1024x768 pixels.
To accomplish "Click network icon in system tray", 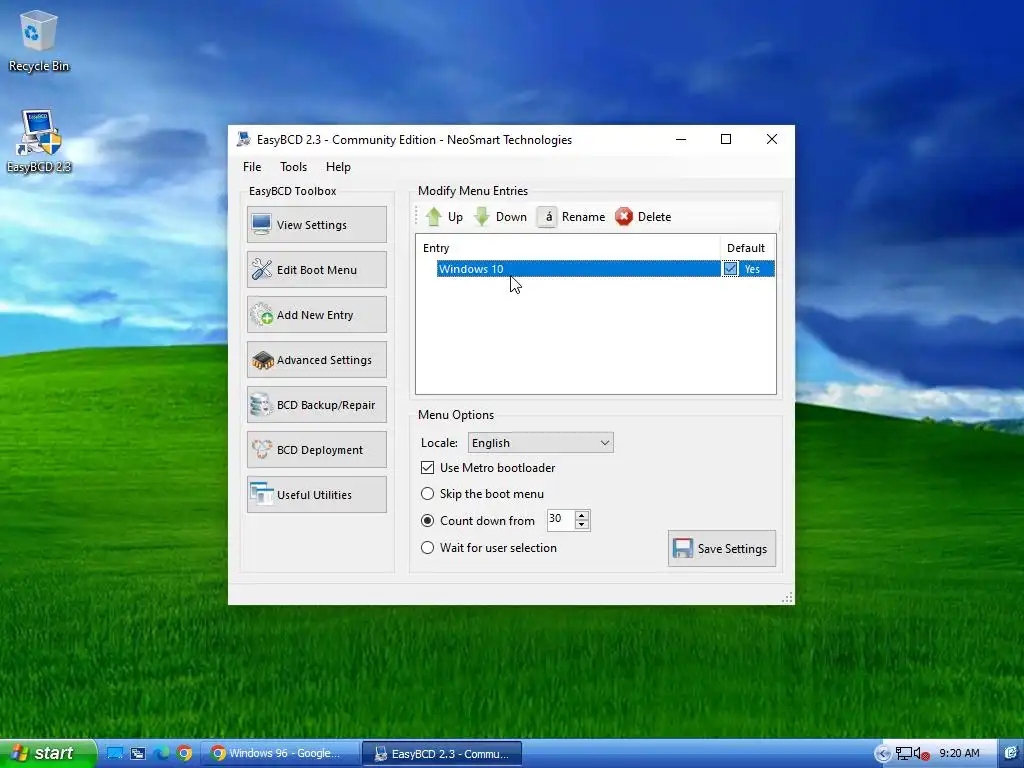I will (904, 754).
